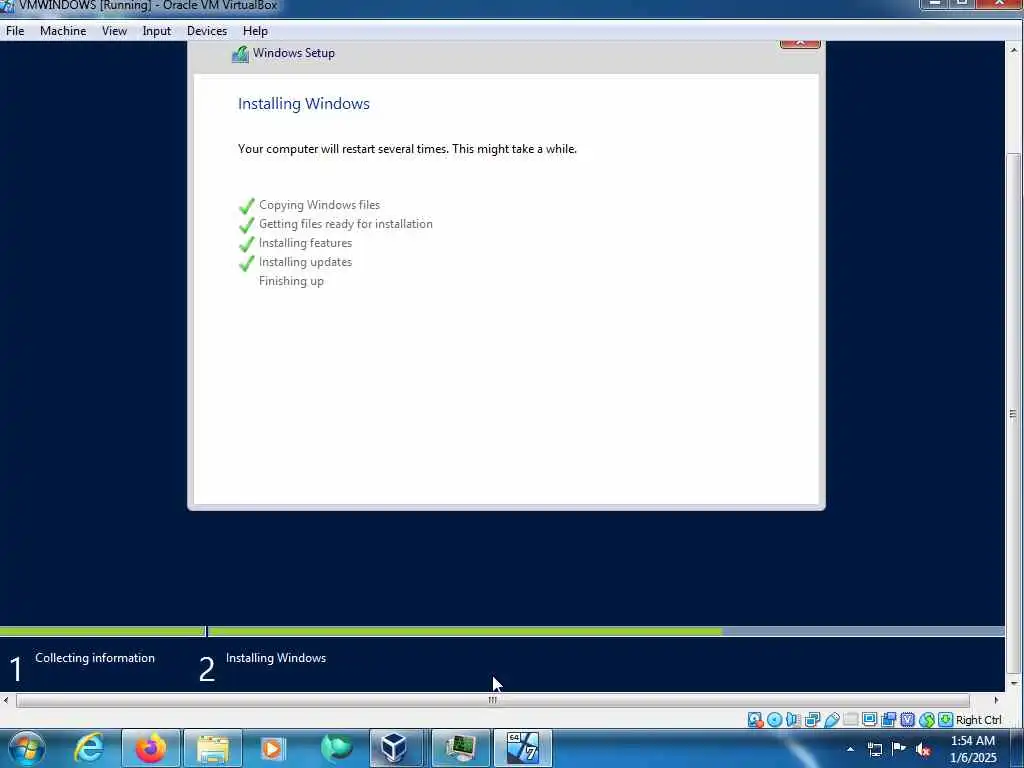Click the muted volume tray icon
This screenshot has width=1024, height=768.
923,749
